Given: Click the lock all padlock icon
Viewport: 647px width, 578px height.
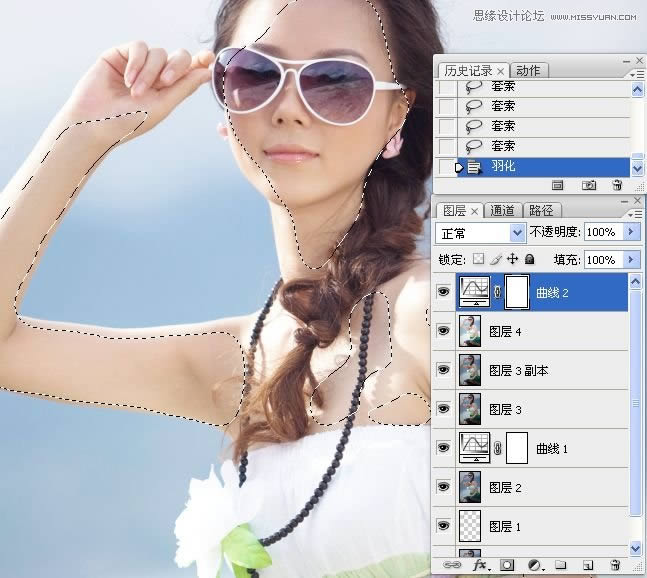Looking at the screenshot, I should click(x=530, y=259).
